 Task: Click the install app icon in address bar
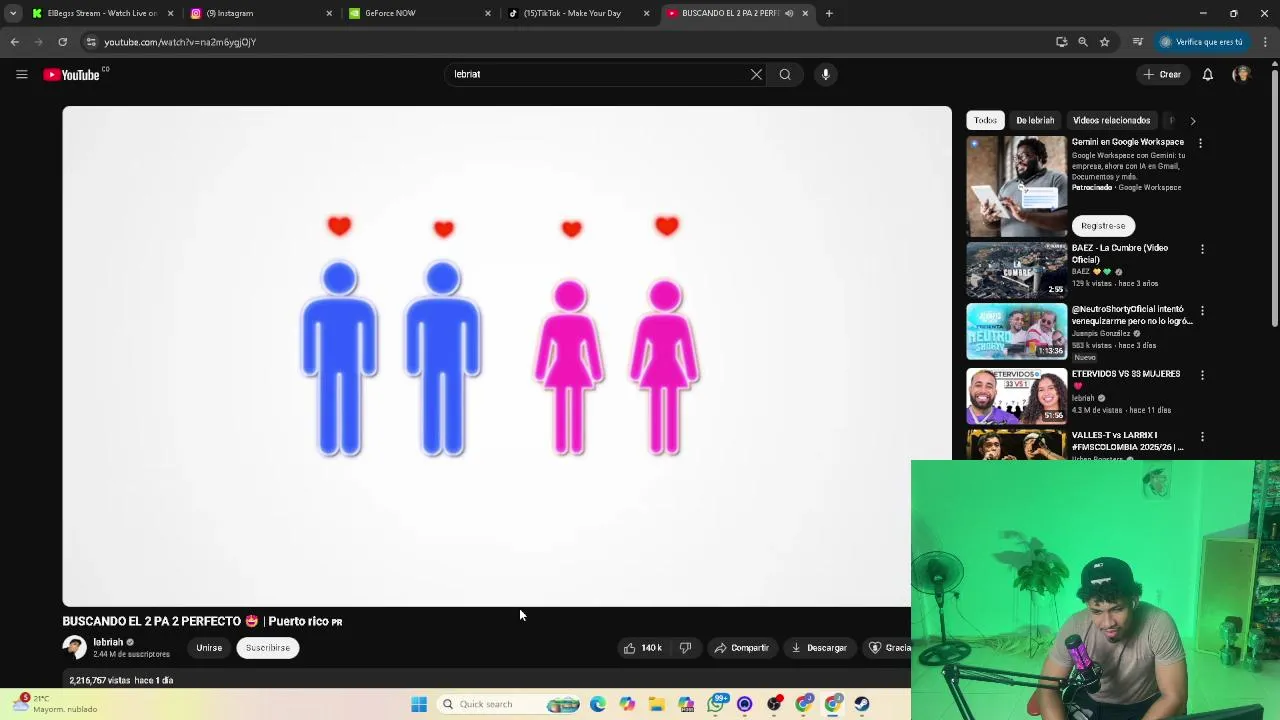coord(1061,42)
